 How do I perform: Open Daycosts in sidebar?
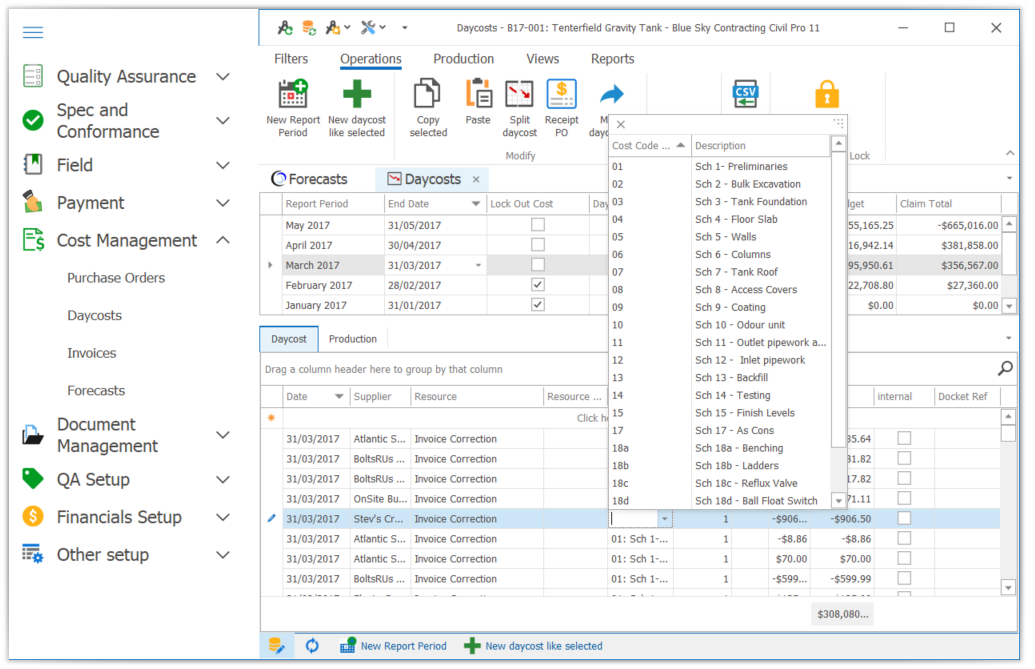point(94,315)
